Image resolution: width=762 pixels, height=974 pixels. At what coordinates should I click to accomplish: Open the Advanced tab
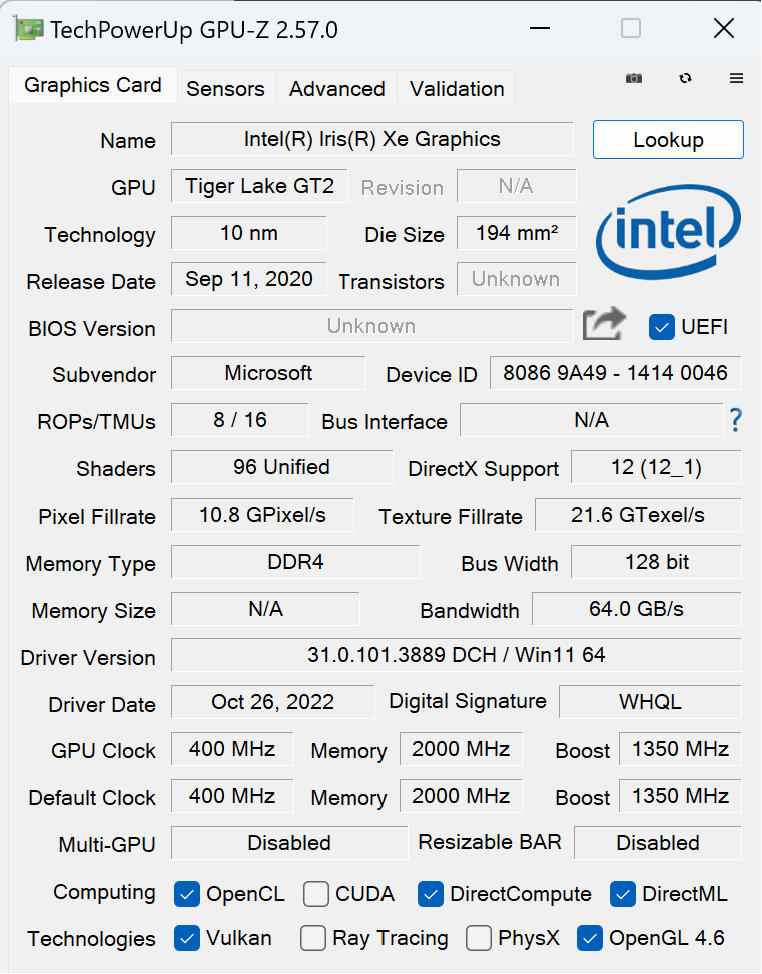[337, 88]
